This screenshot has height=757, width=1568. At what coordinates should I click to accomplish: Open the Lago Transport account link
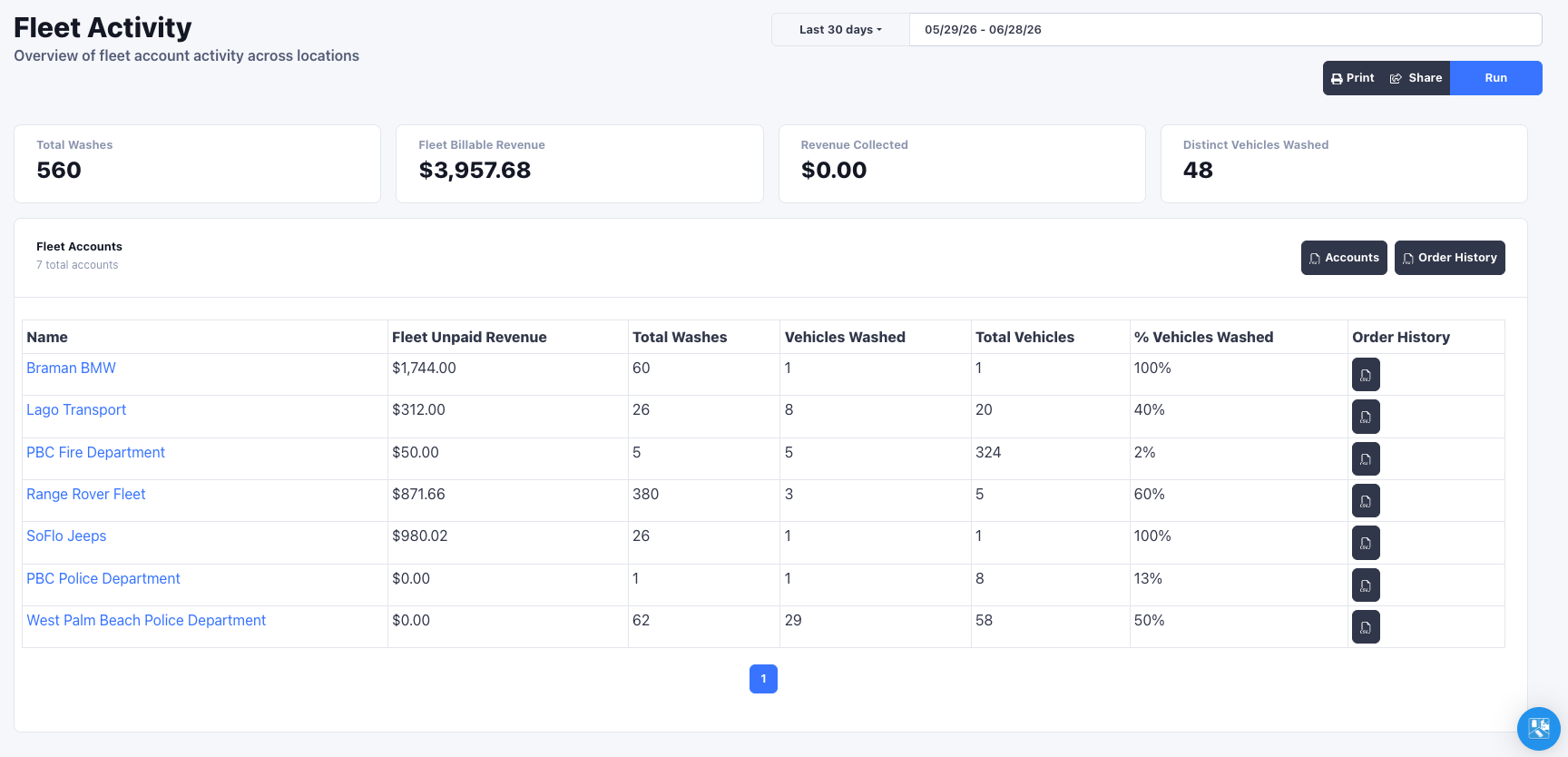point(76,409)
